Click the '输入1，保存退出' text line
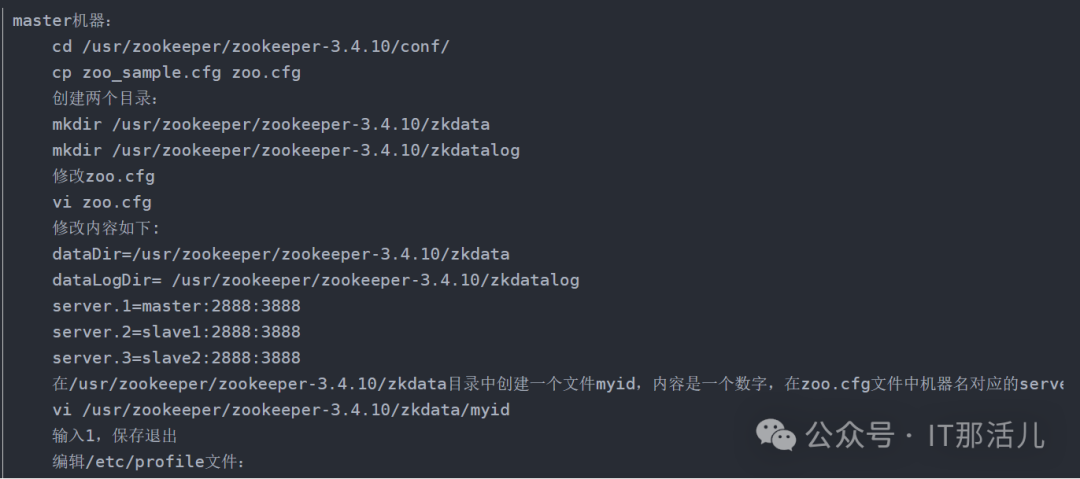 coord(116,436)
